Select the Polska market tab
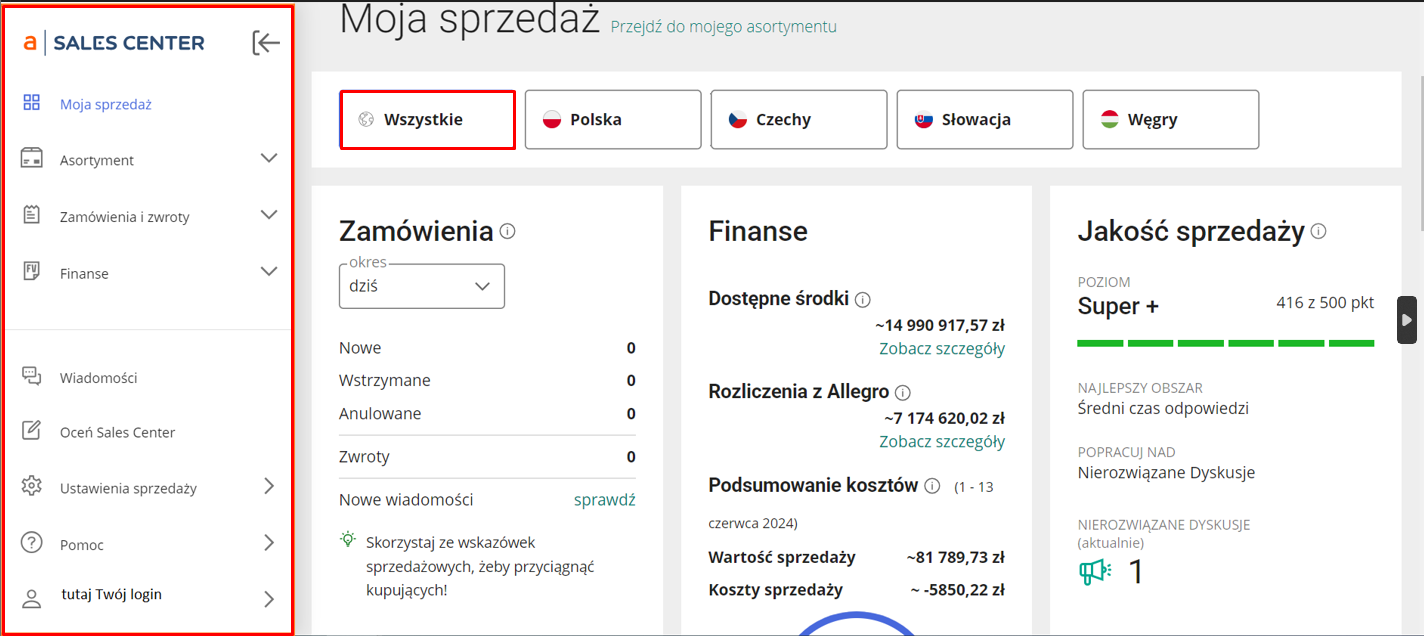The image size is (1424, 636). click(x=613, y=120)
